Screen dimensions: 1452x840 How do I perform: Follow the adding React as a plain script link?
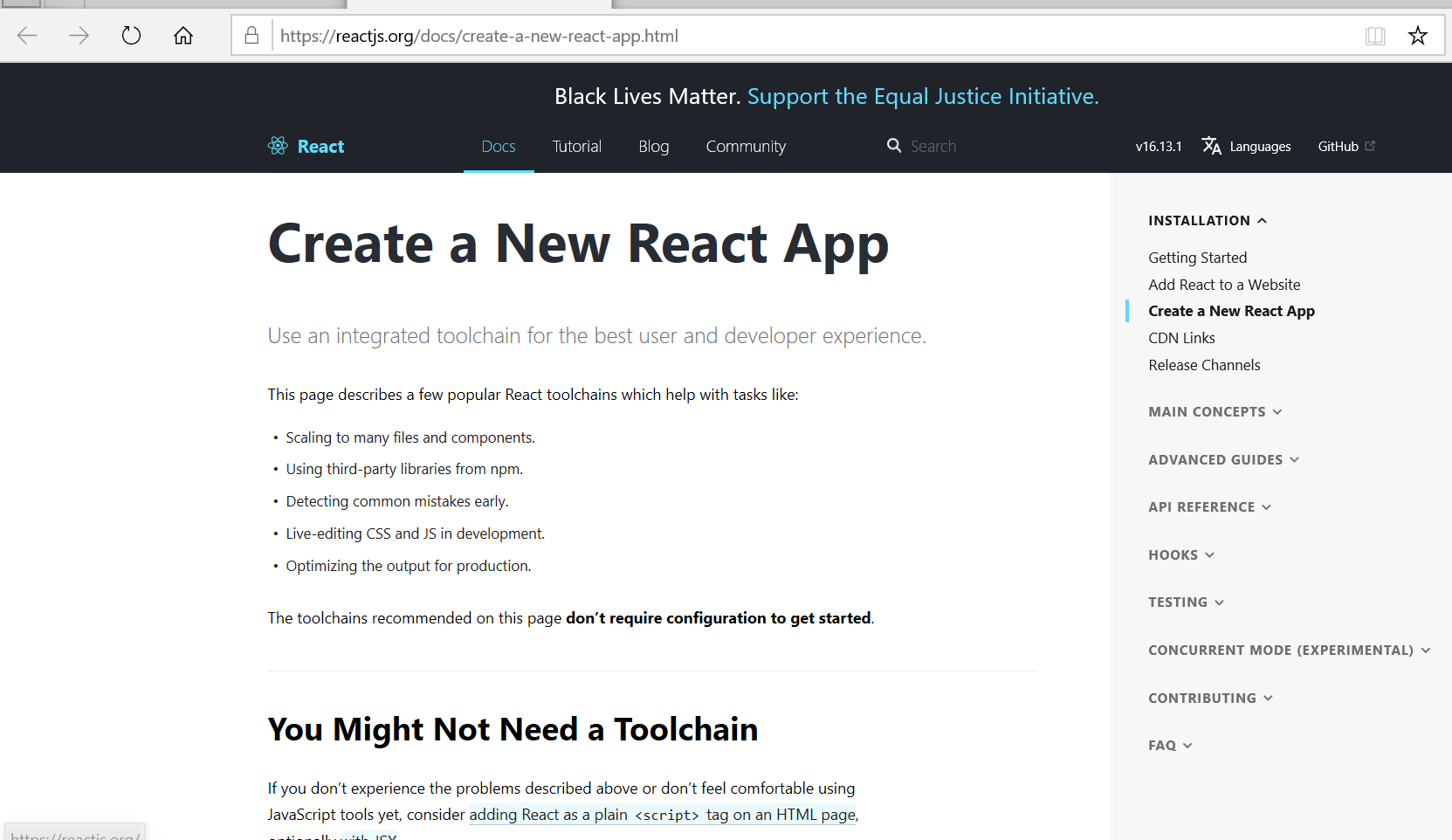click(x=663, y=815)
